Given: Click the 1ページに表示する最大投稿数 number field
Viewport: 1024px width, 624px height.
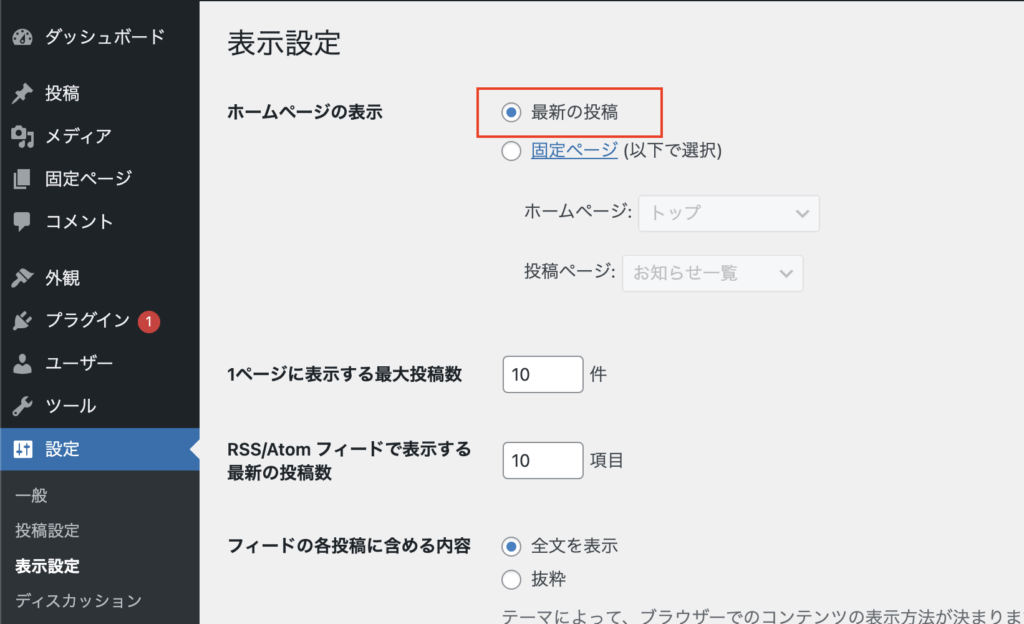Looking at the screenshot, I should pyautogui.click(x=543, y=375).
